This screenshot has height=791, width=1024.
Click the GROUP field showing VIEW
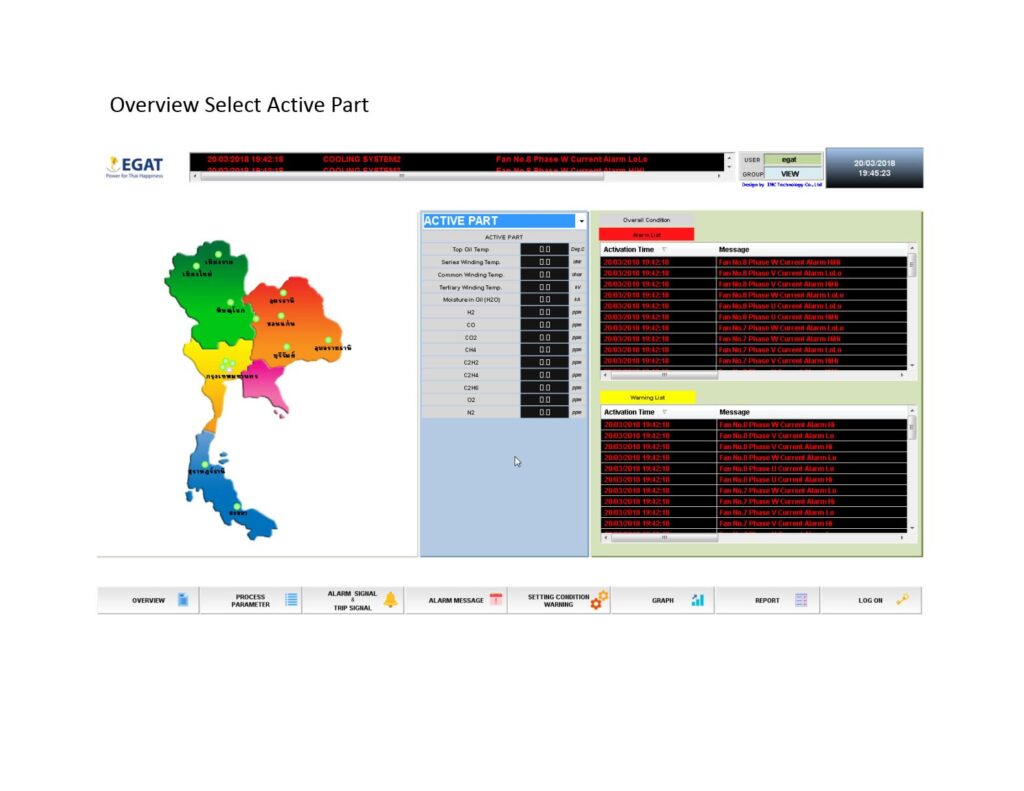pos(792,174)
